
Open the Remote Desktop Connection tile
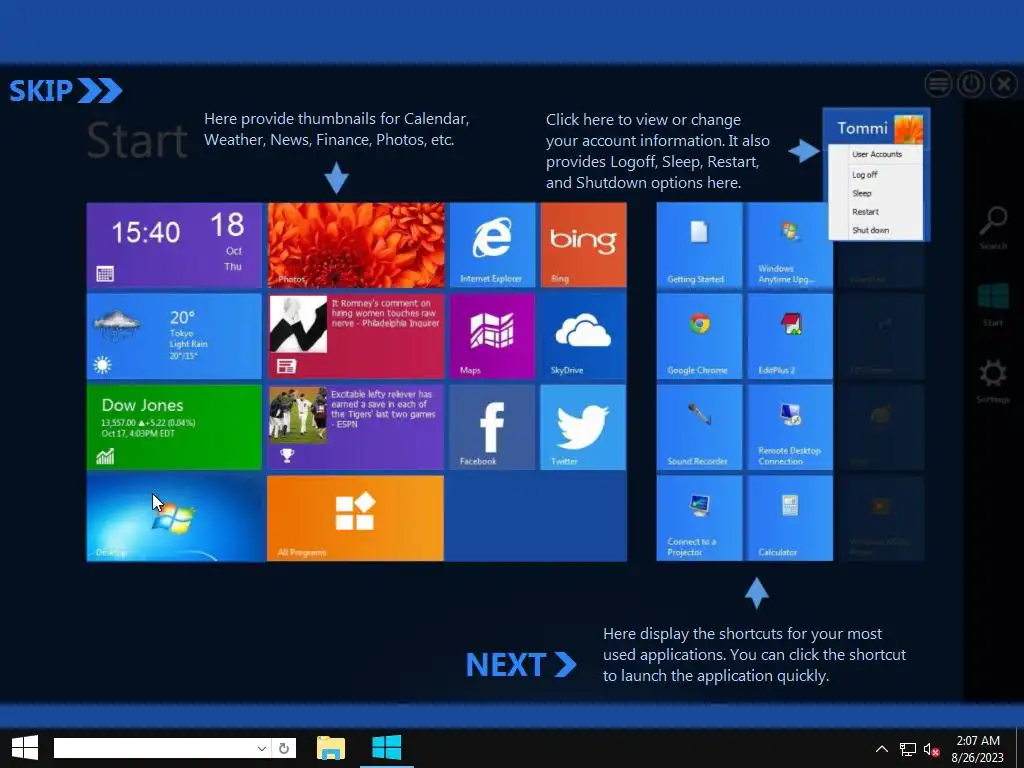(790, 427)
